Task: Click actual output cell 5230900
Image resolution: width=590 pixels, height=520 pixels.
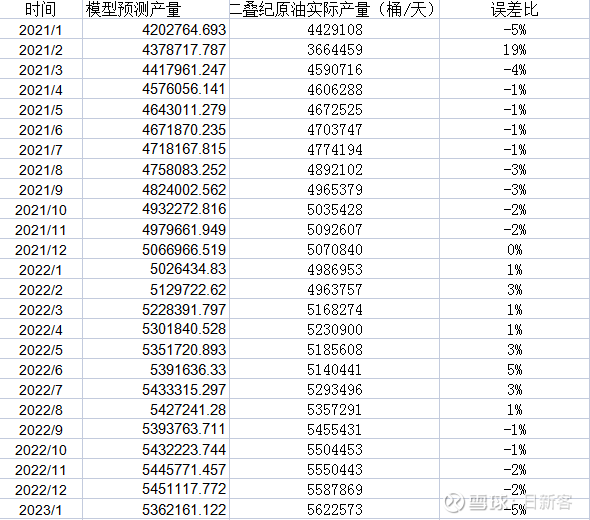Action: tap(334, 330)
